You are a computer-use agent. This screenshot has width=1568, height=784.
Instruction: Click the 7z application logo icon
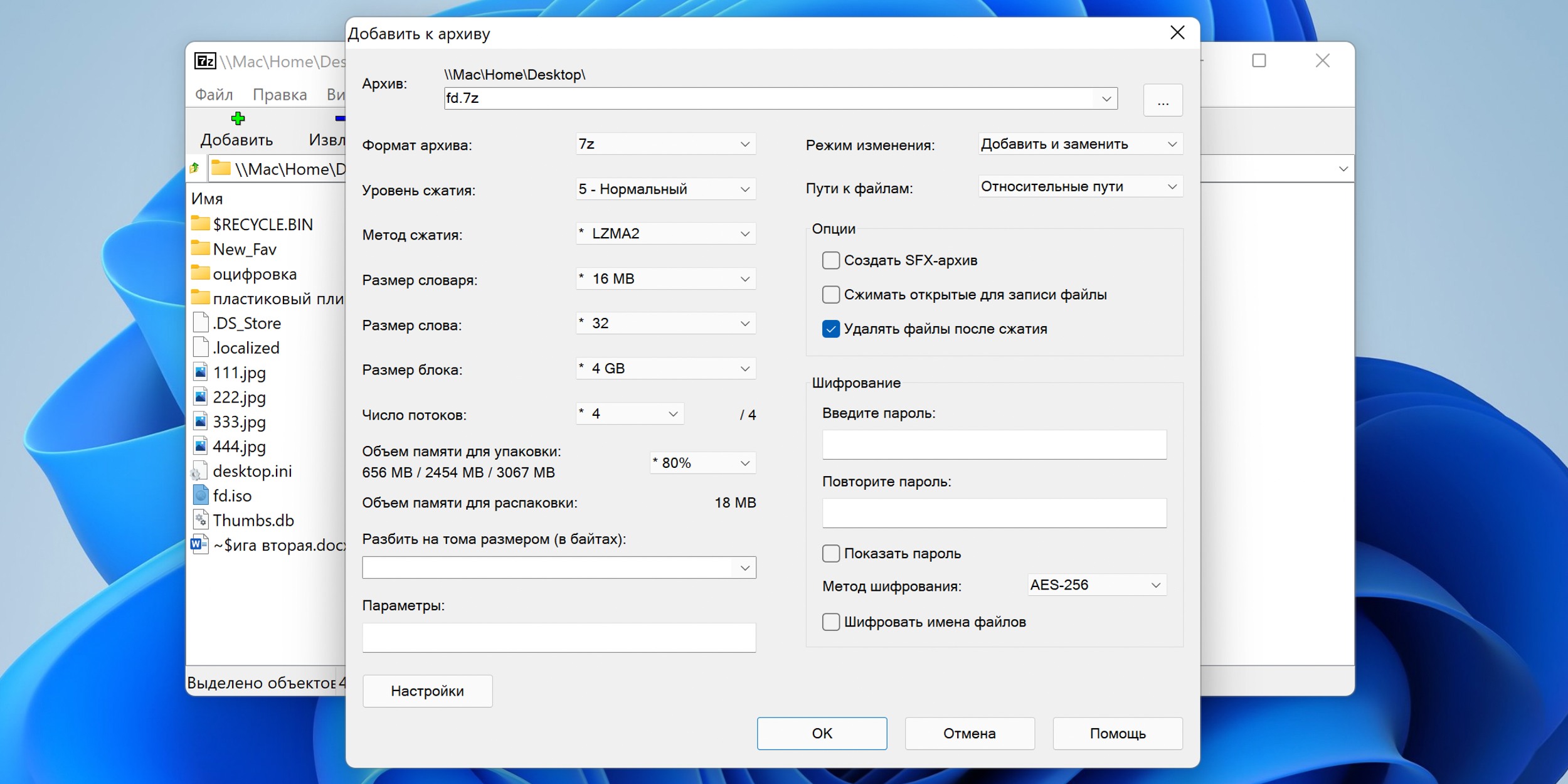[x=205, y=61]
